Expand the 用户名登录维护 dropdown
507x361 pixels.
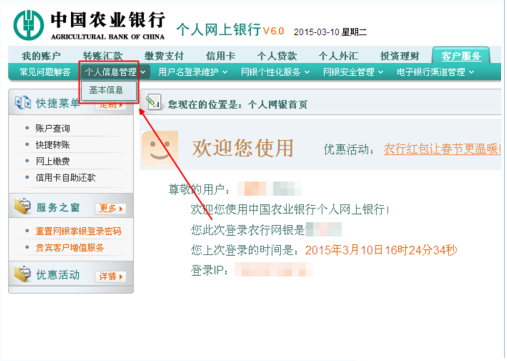193,72
